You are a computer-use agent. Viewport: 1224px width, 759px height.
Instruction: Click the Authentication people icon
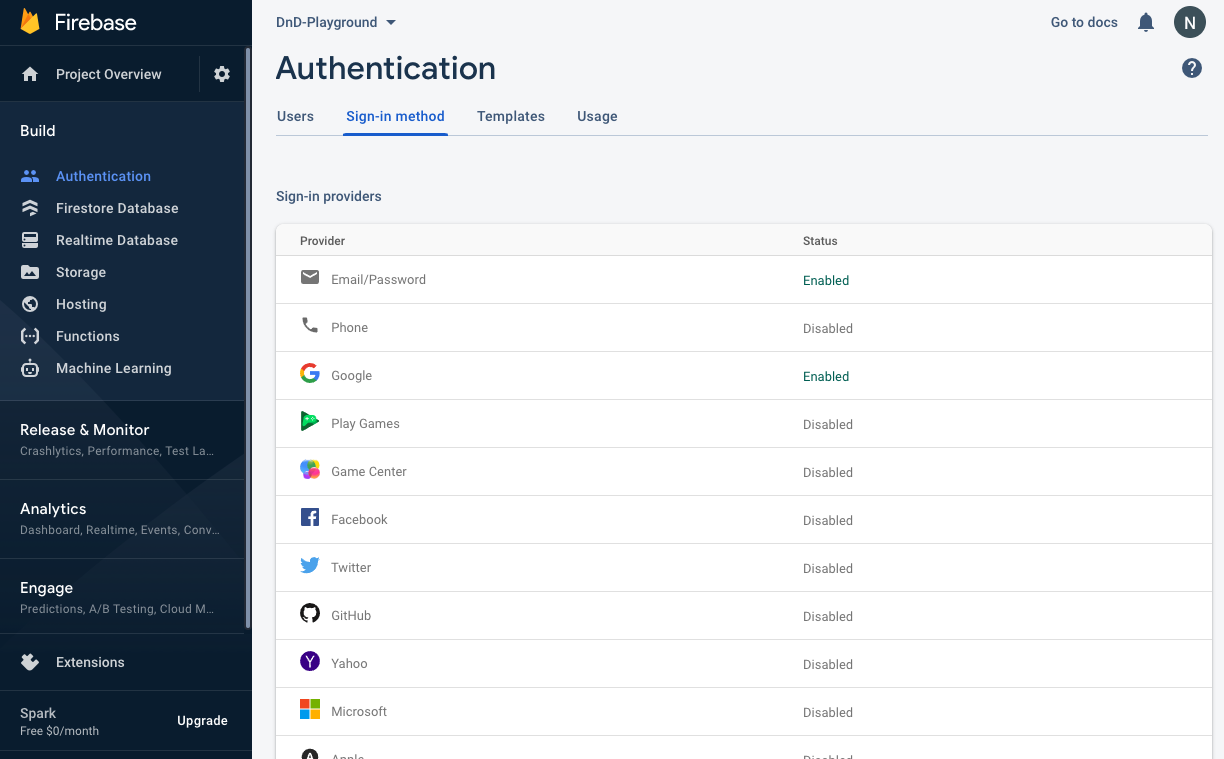[x=30, y=176]
